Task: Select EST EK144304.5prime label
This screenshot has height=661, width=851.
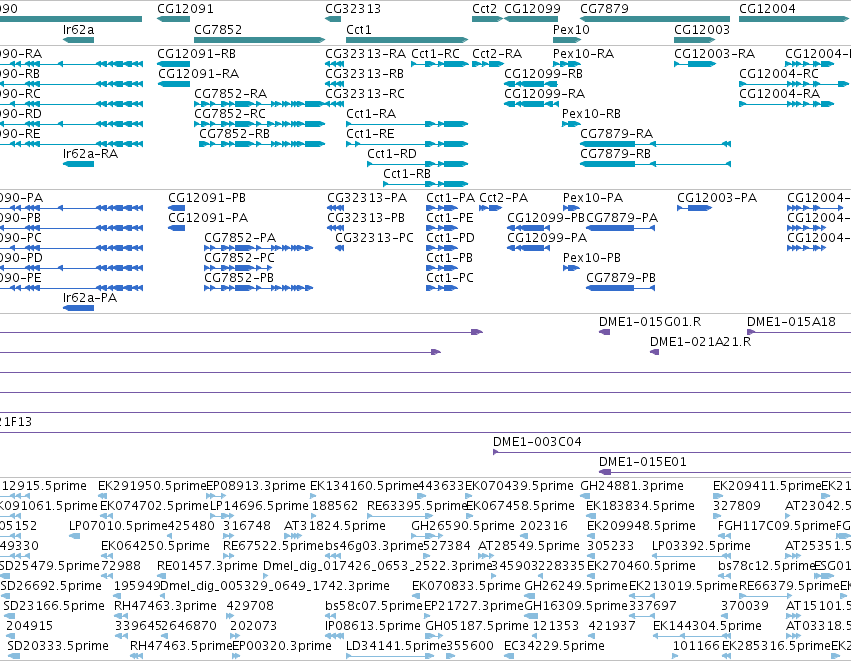Action: tap(707, 626)
